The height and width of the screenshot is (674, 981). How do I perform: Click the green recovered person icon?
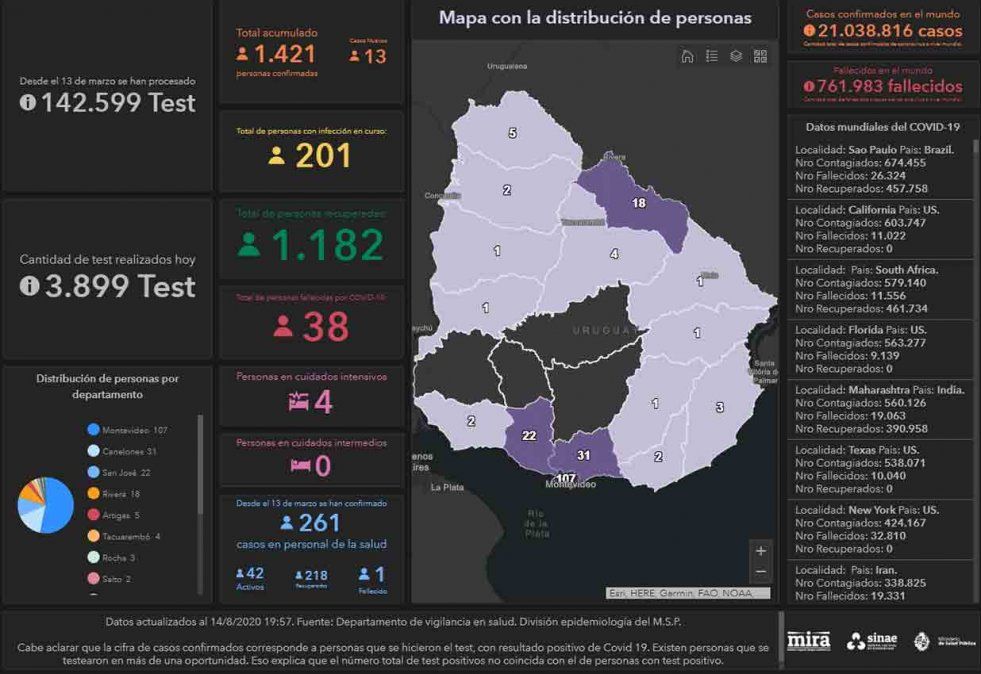(249, 245)
